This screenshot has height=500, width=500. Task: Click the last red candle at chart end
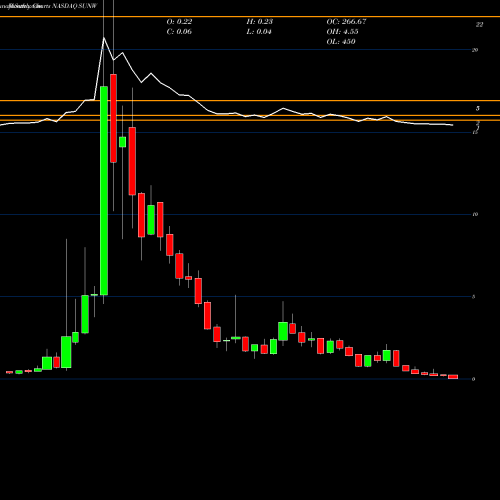[453, 377]
